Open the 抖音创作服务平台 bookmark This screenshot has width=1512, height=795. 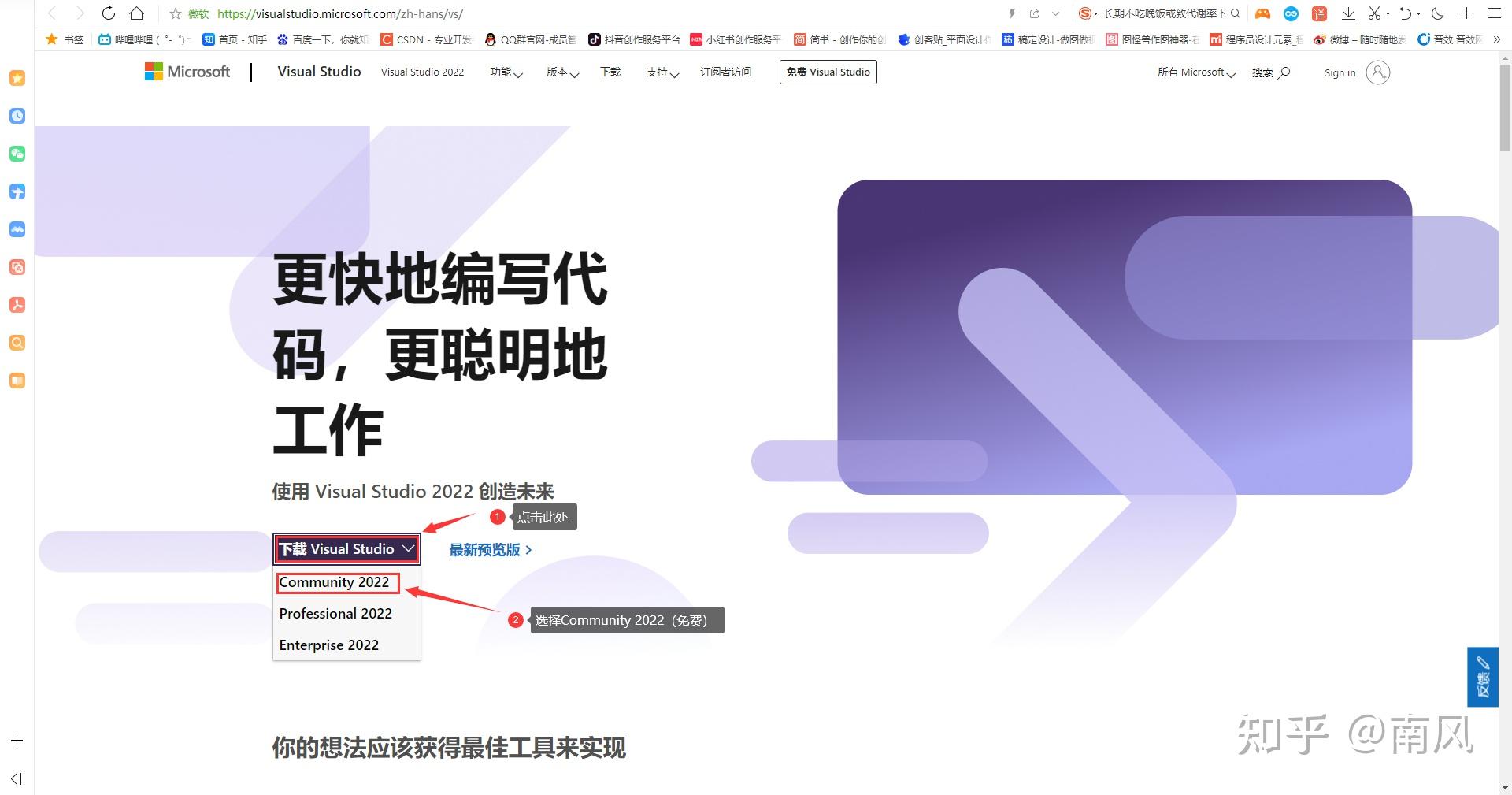634,39
